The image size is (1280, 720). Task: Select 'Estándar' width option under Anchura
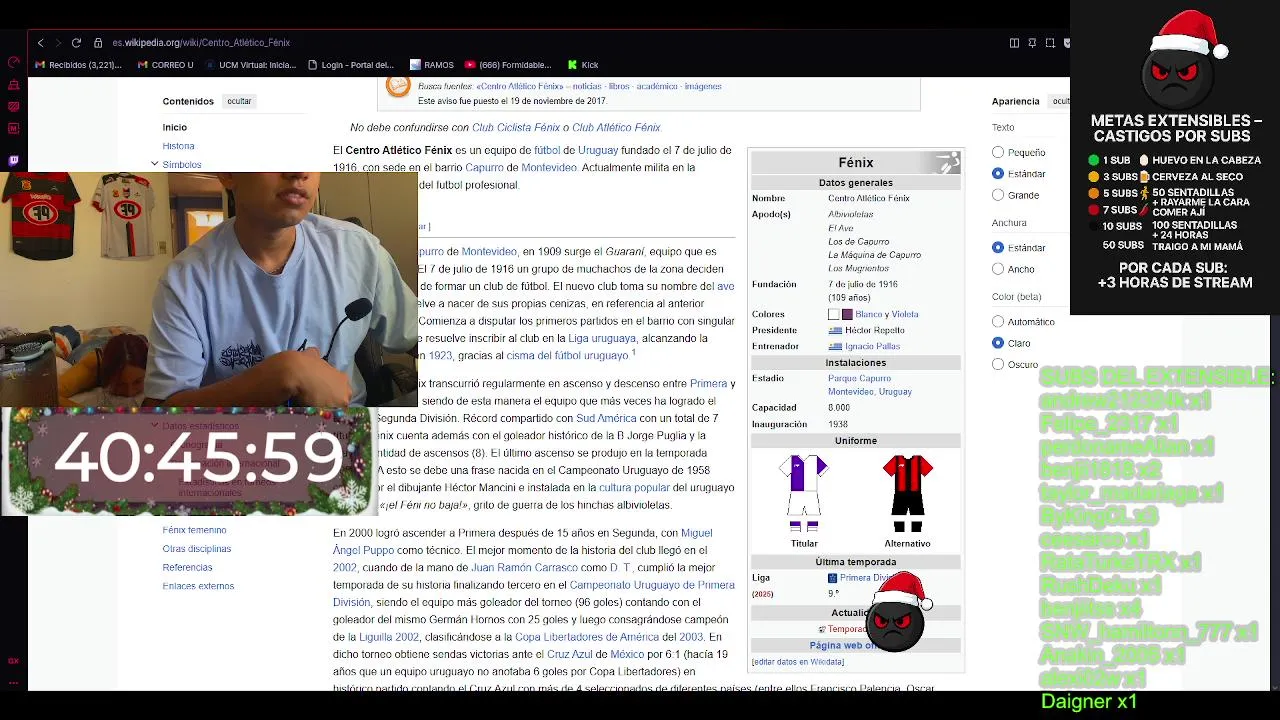pyautogui.click(x=998, y=247)
